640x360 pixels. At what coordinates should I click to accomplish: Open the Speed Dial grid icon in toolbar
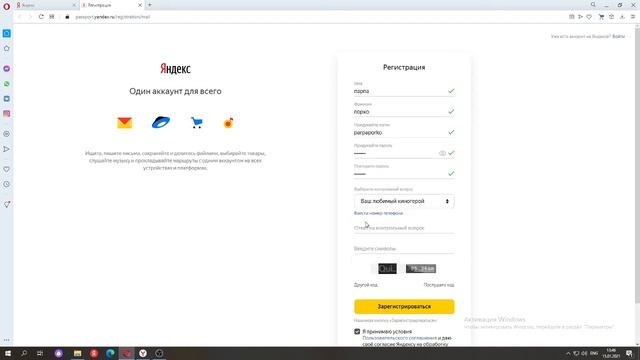point(52,17)
